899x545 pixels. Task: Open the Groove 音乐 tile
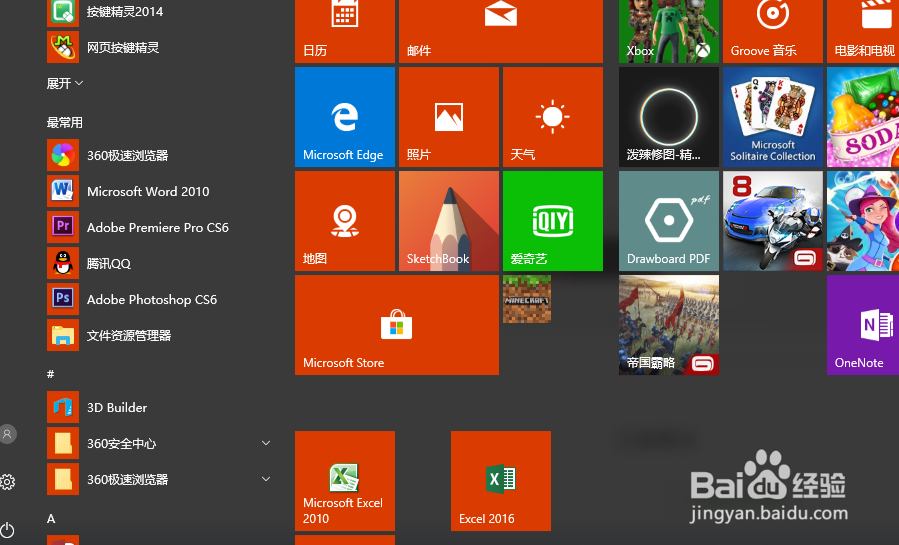pos(772,31)
